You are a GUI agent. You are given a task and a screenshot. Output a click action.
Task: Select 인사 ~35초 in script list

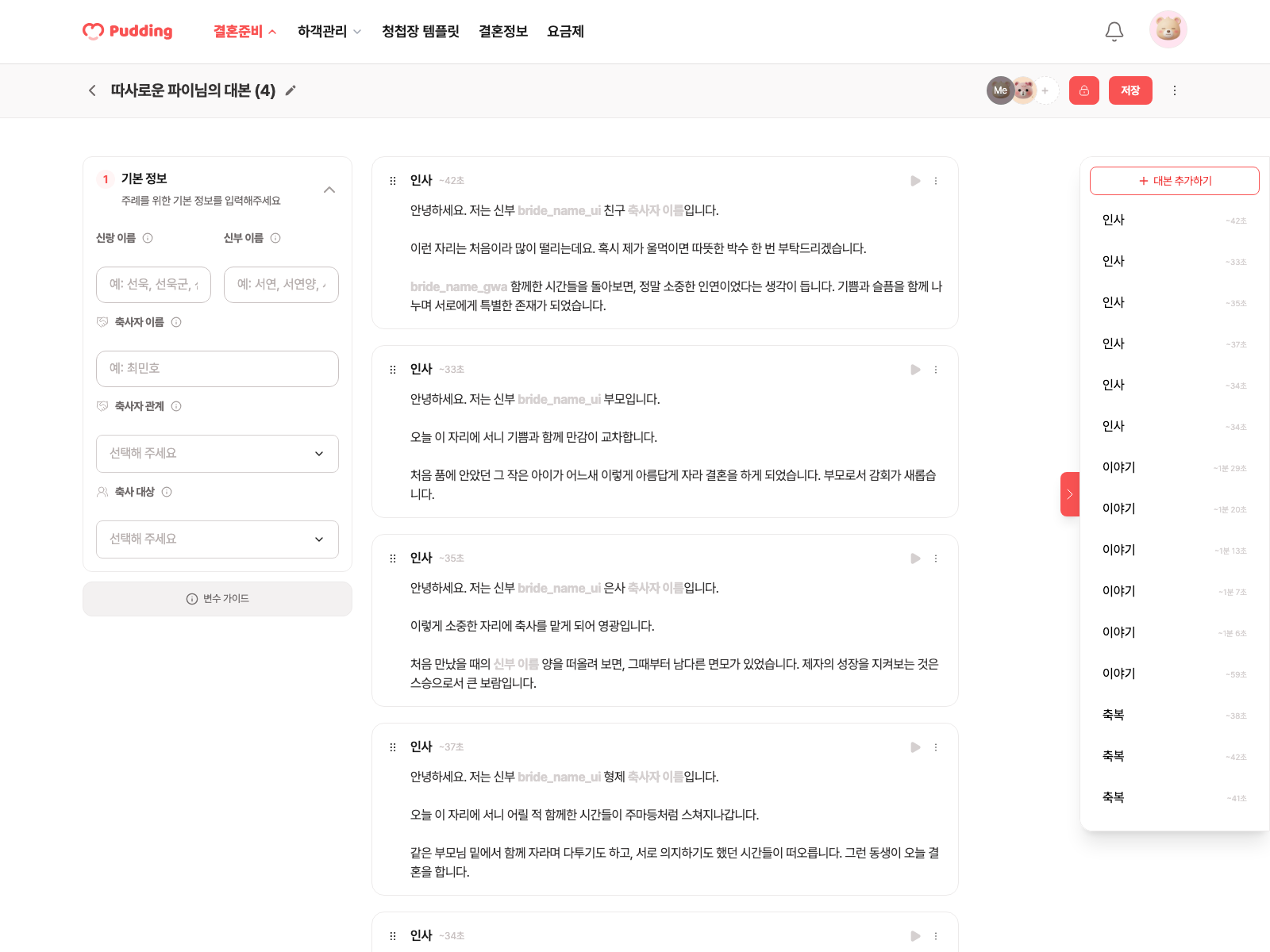tap(1175, 303)
